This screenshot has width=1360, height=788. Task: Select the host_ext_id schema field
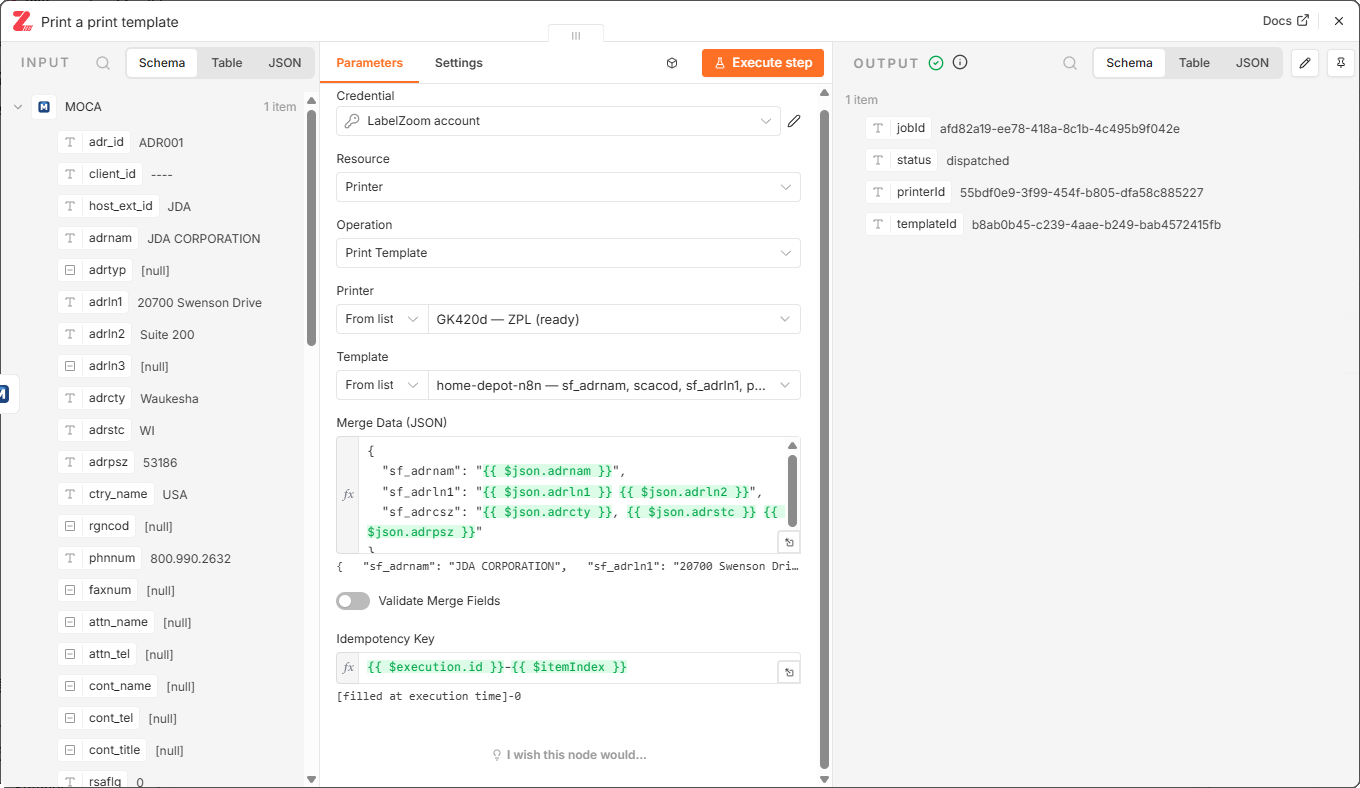[109, 207]
